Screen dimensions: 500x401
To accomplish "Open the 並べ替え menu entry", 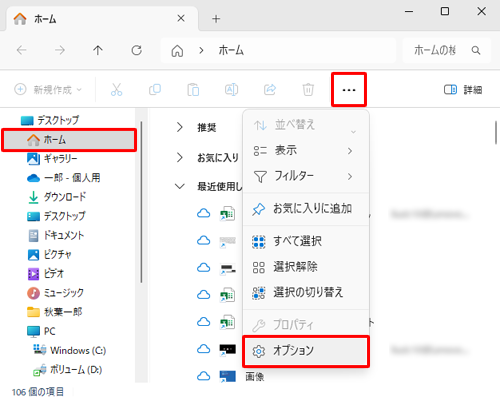I will click(x=306, y=125).
